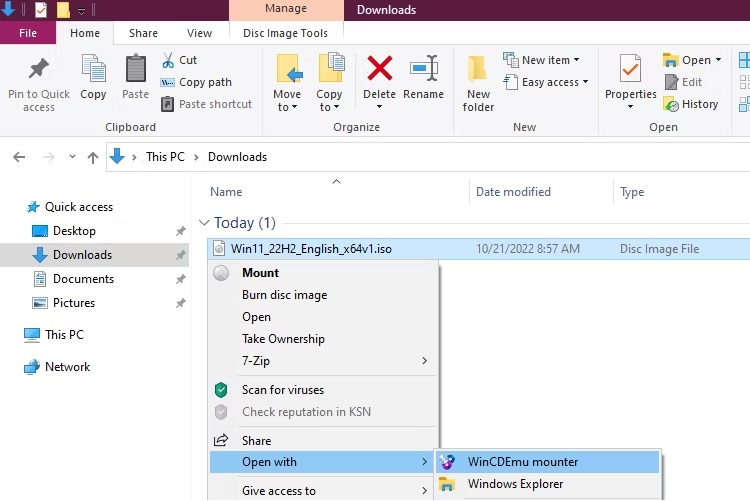Viewport: 750px width, 501px height.
Task: Select WinCDEmu mounter option
Action: [x=548, y=462]
